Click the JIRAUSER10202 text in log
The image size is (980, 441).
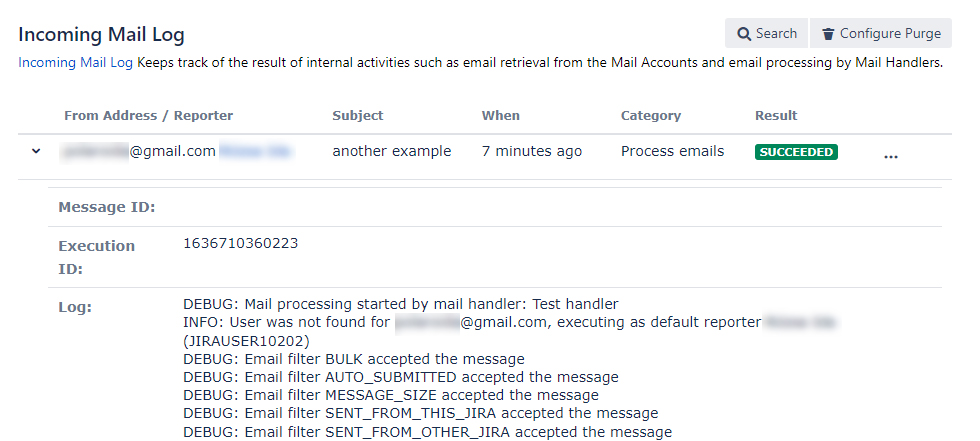[246, 341]
